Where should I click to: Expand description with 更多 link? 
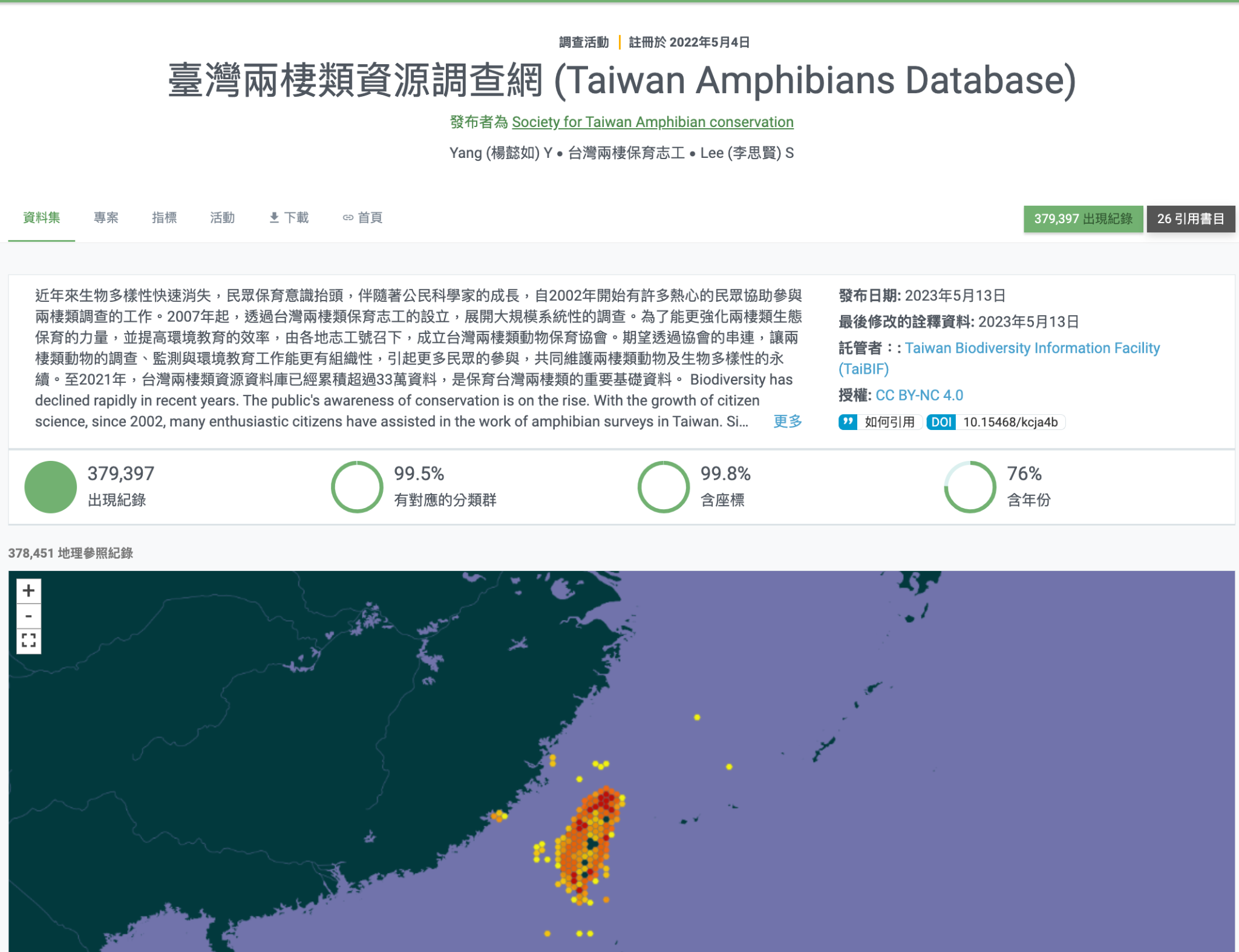point(787,422)
